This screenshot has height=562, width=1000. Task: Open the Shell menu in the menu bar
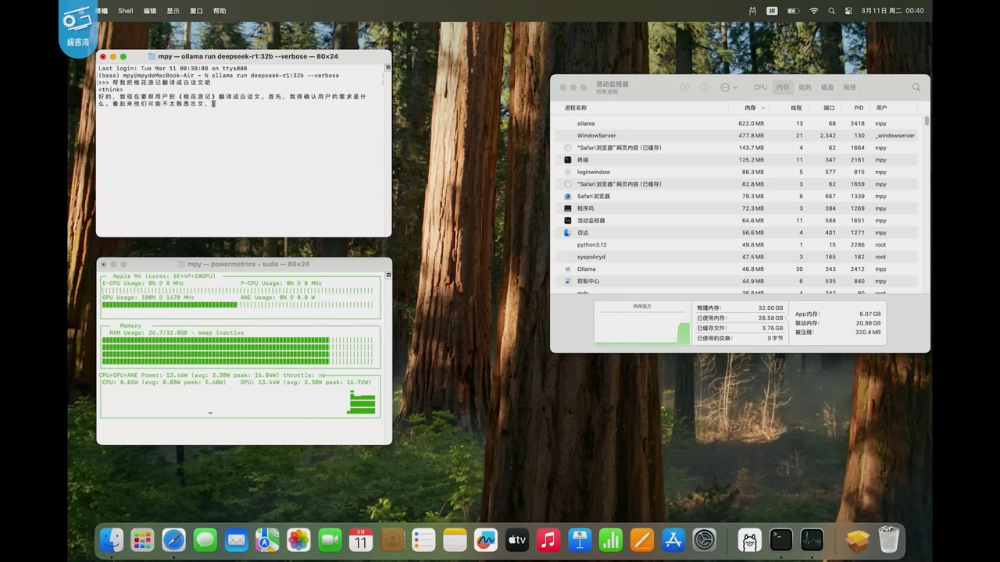click(125, 11)
